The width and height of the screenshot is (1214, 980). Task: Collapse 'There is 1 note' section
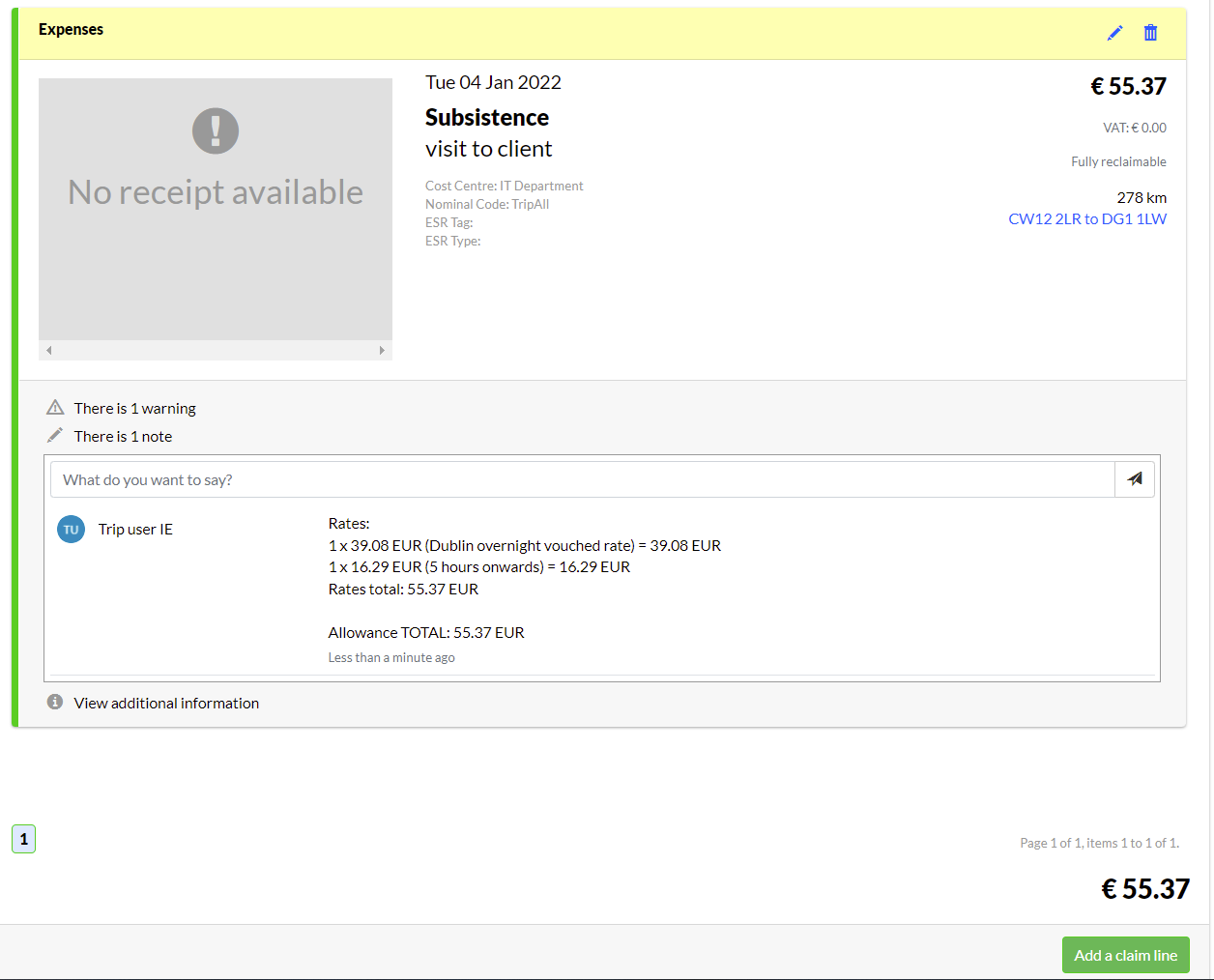[123, 436]
